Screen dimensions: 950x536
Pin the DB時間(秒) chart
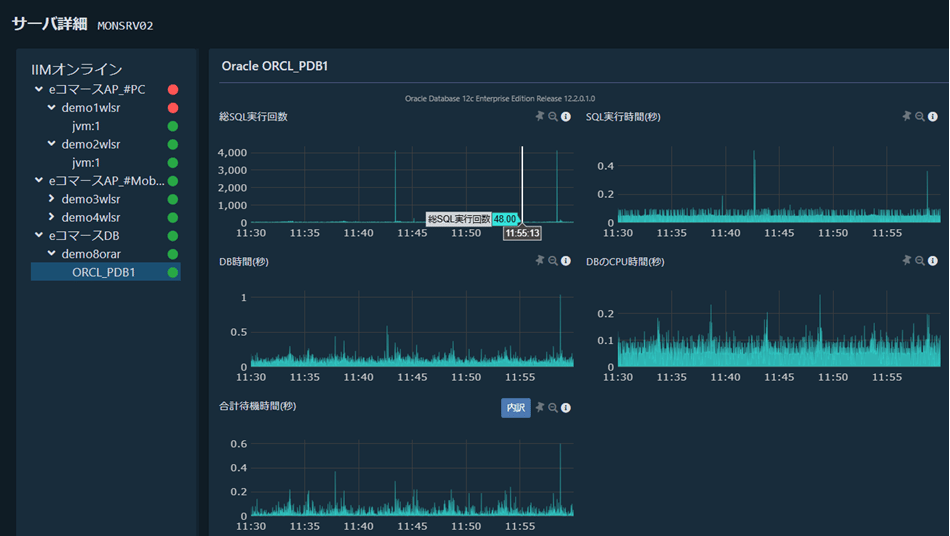540,260
